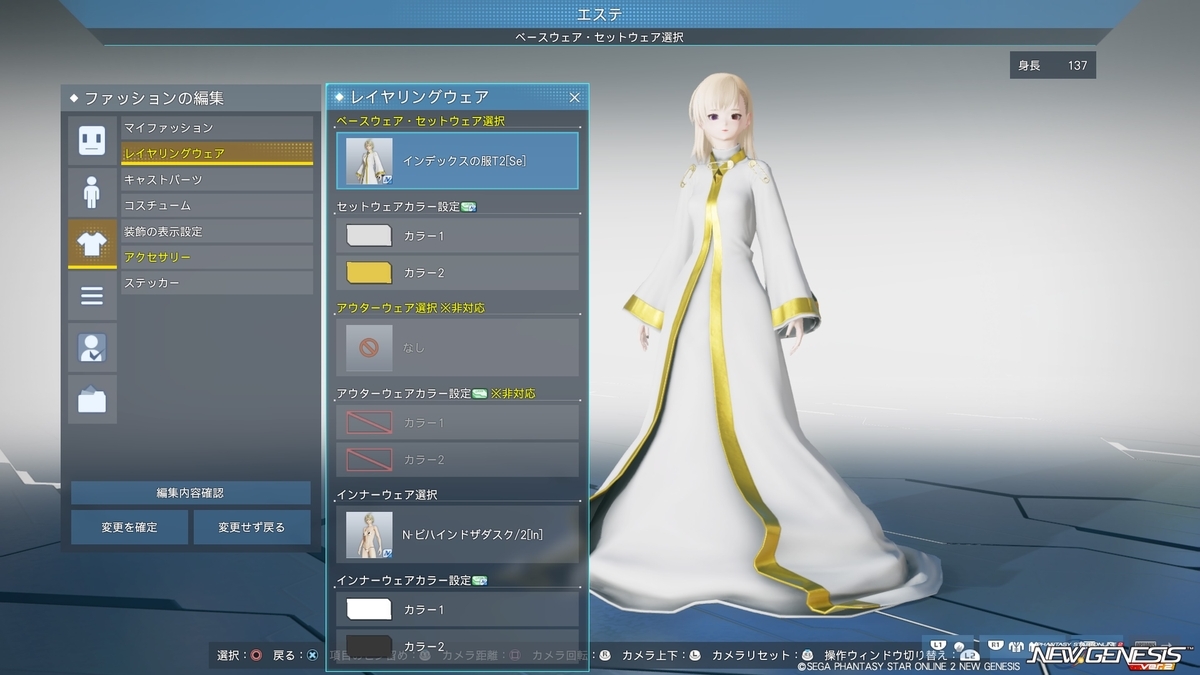
Task: Select レイヤリングウェア menu entry
Action: tap(217, 154)
